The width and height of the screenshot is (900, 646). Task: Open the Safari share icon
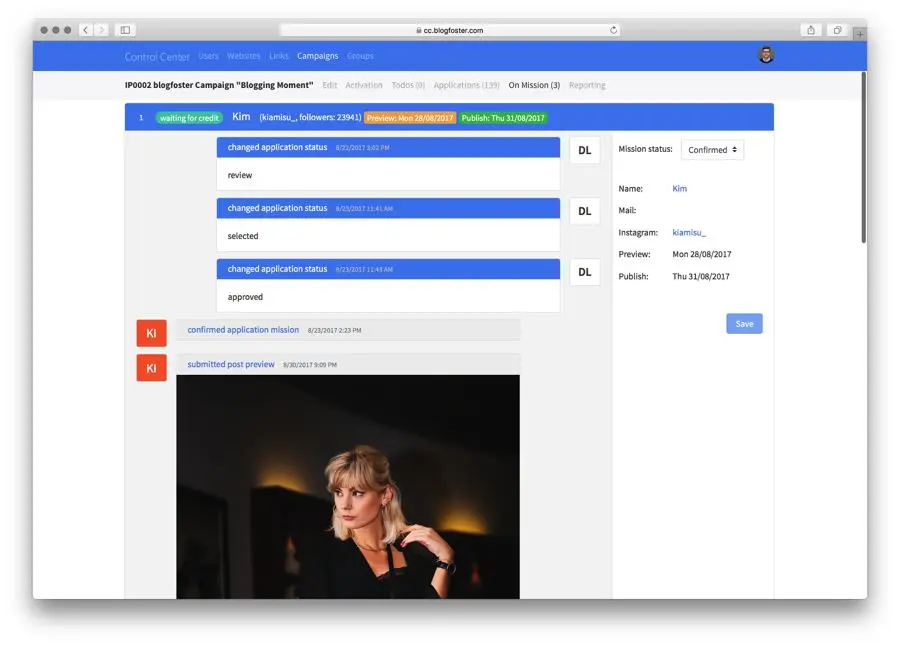pos(811,30)
